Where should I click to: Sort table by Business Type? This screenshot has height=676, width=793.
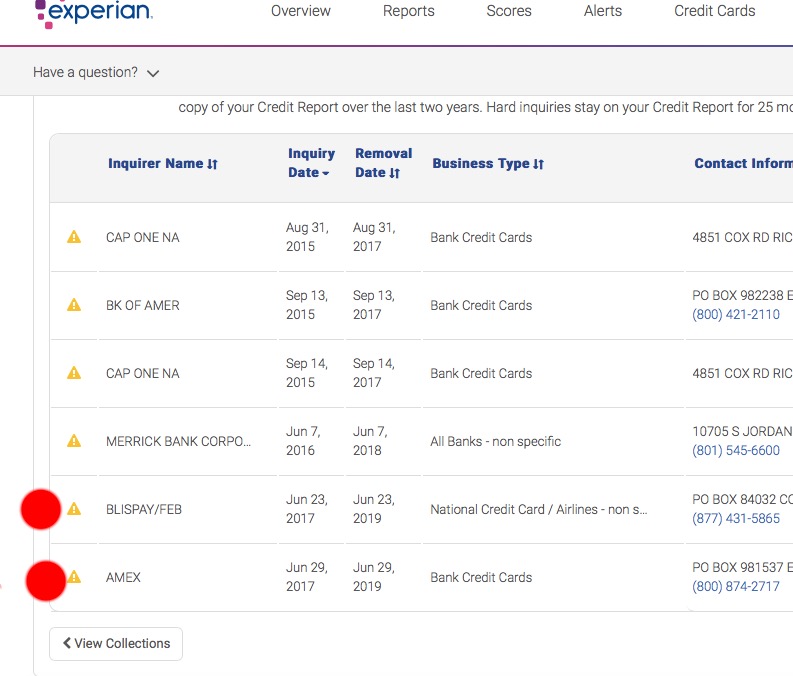click(488, 164)
